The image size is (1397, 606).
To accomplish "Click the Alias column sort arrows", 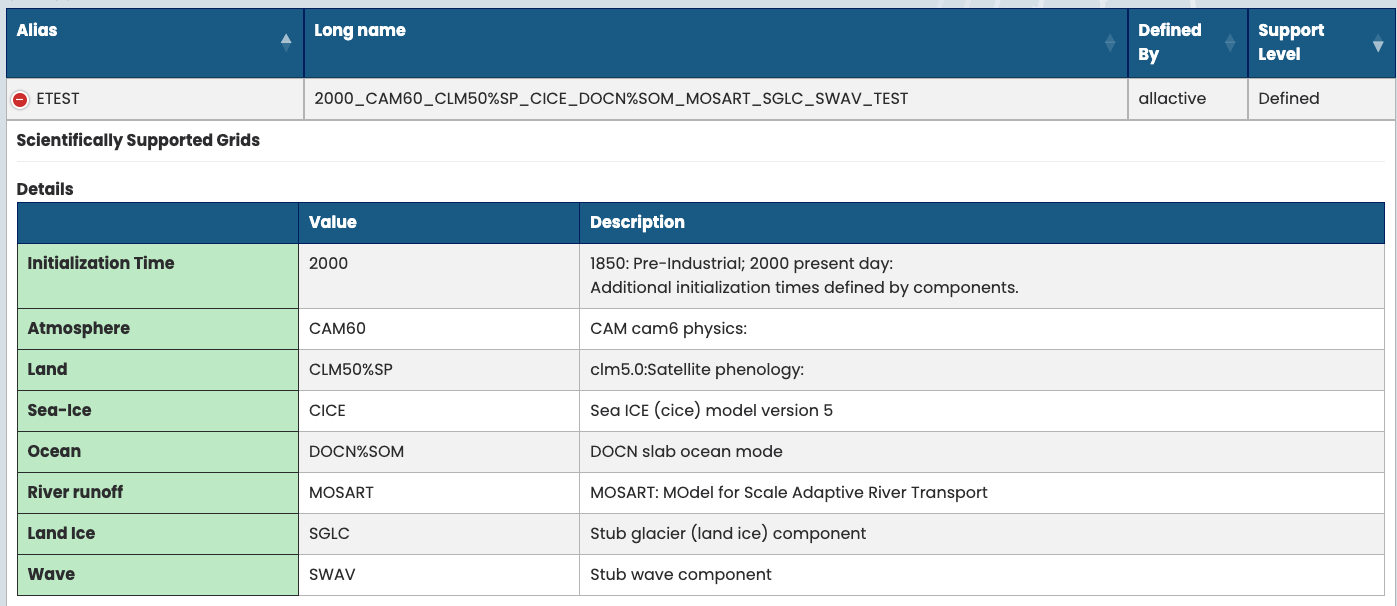I will (x=286, y=43).
